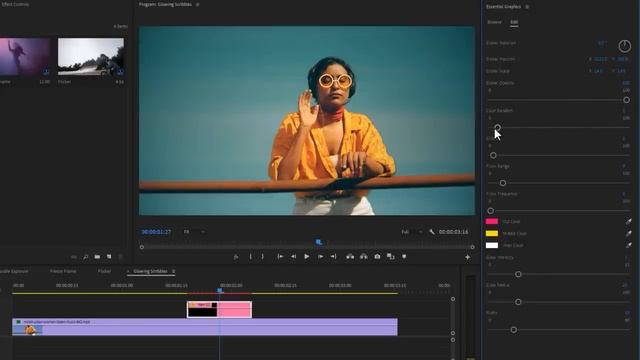Click the Mark Out bracket icon

coord(262,257)
